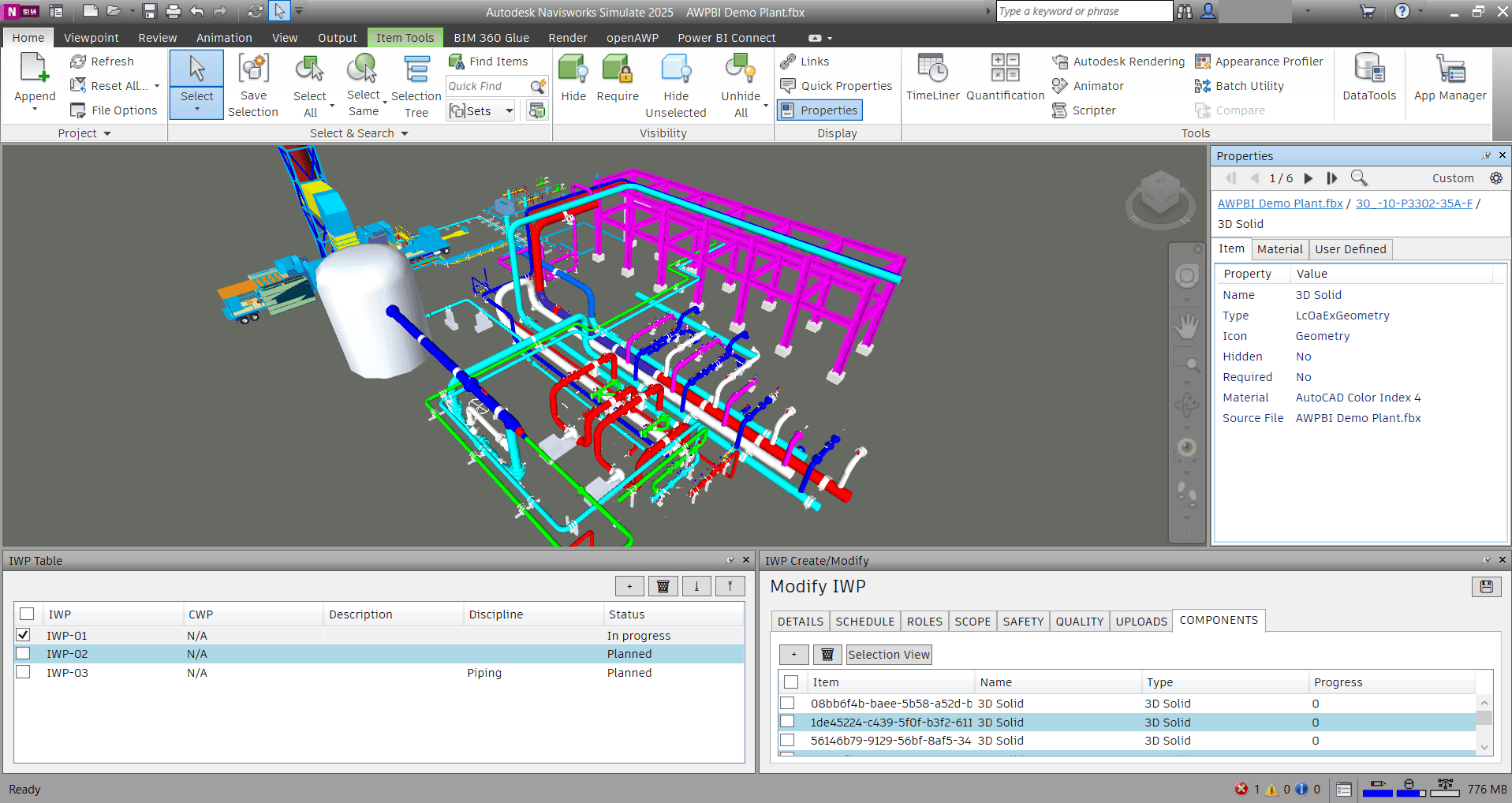1512x803 pixels.
Task: Click the Save Selection icon
Action: [253, 69]
